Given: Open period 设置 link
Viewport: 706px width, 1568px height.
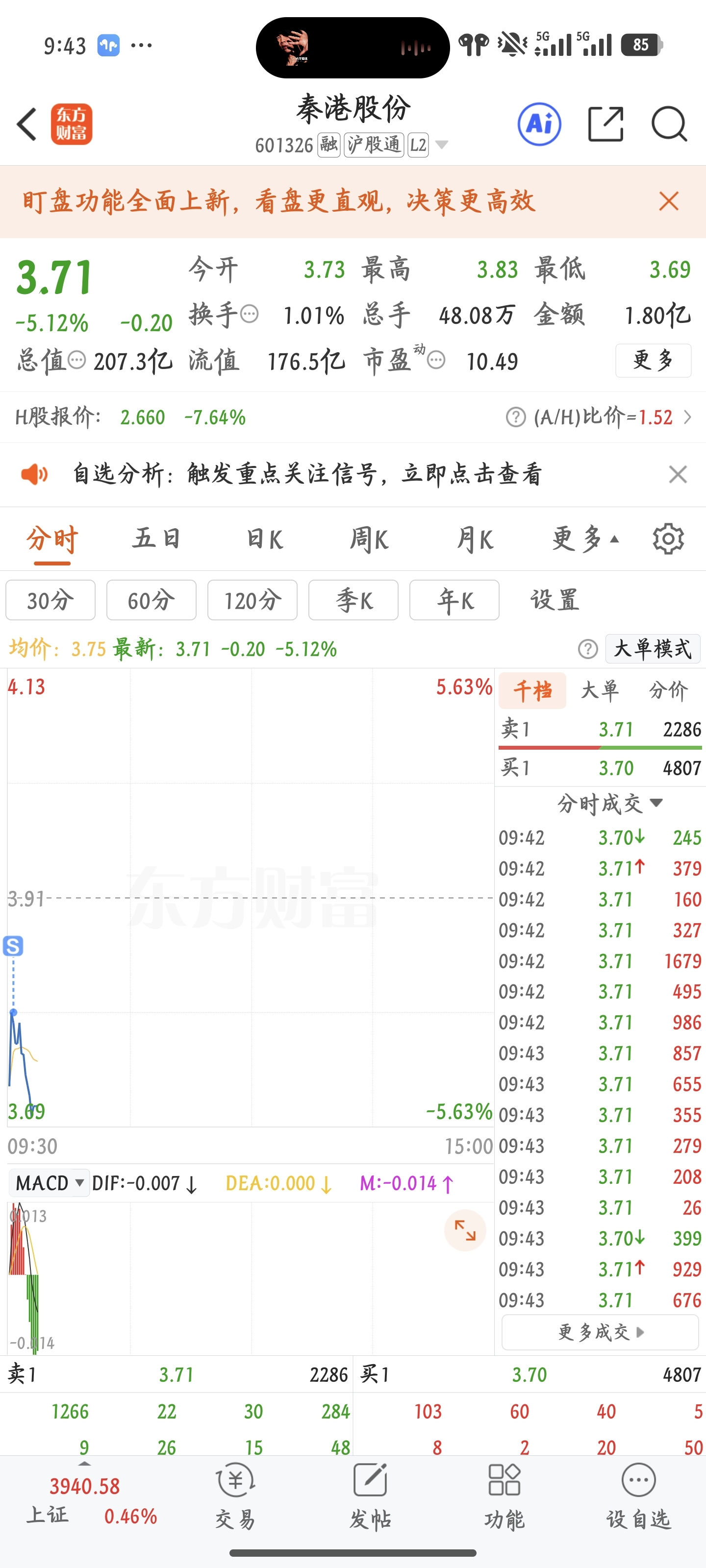Looking at the screenshot, I should tap(555, 600).
